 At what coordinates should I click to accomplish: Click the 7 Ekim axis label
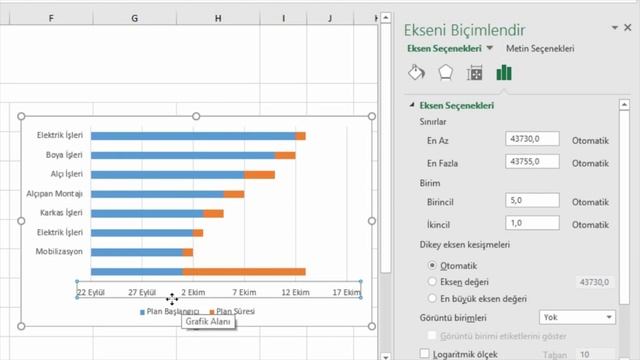coord(244,292)
